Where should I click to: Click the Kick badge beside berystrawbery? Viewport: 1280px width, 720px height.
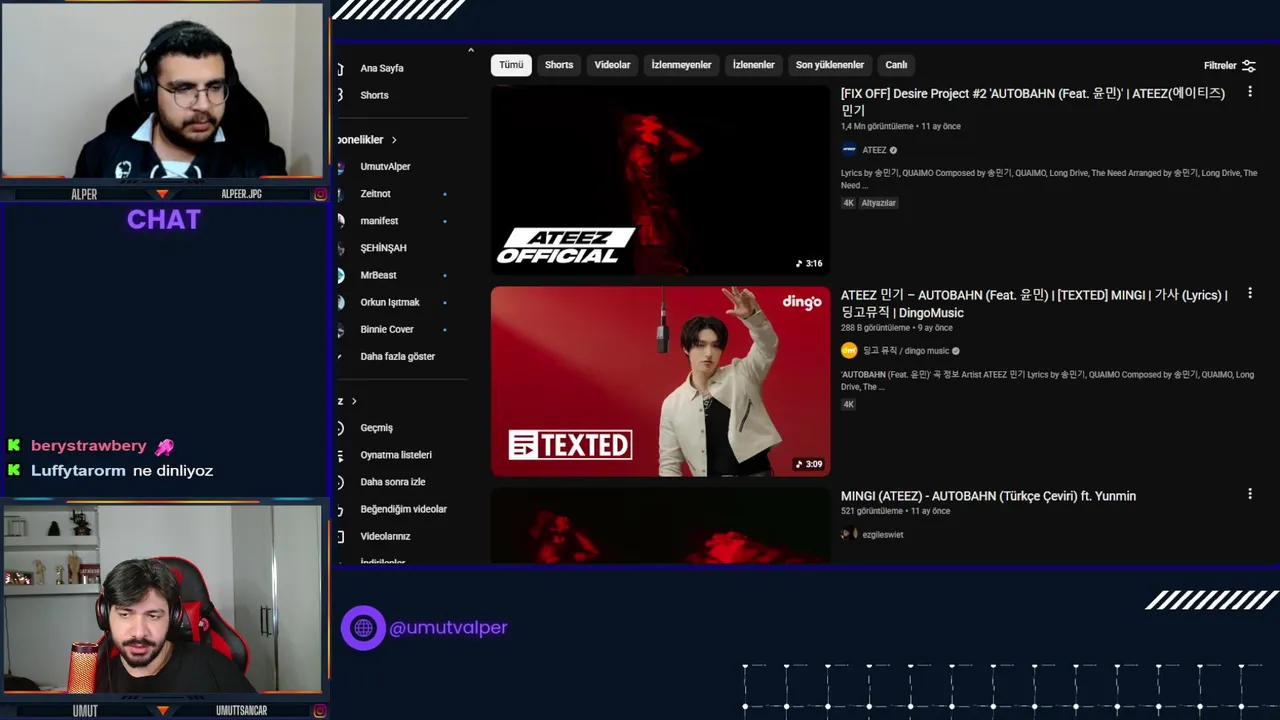point(14,446)
